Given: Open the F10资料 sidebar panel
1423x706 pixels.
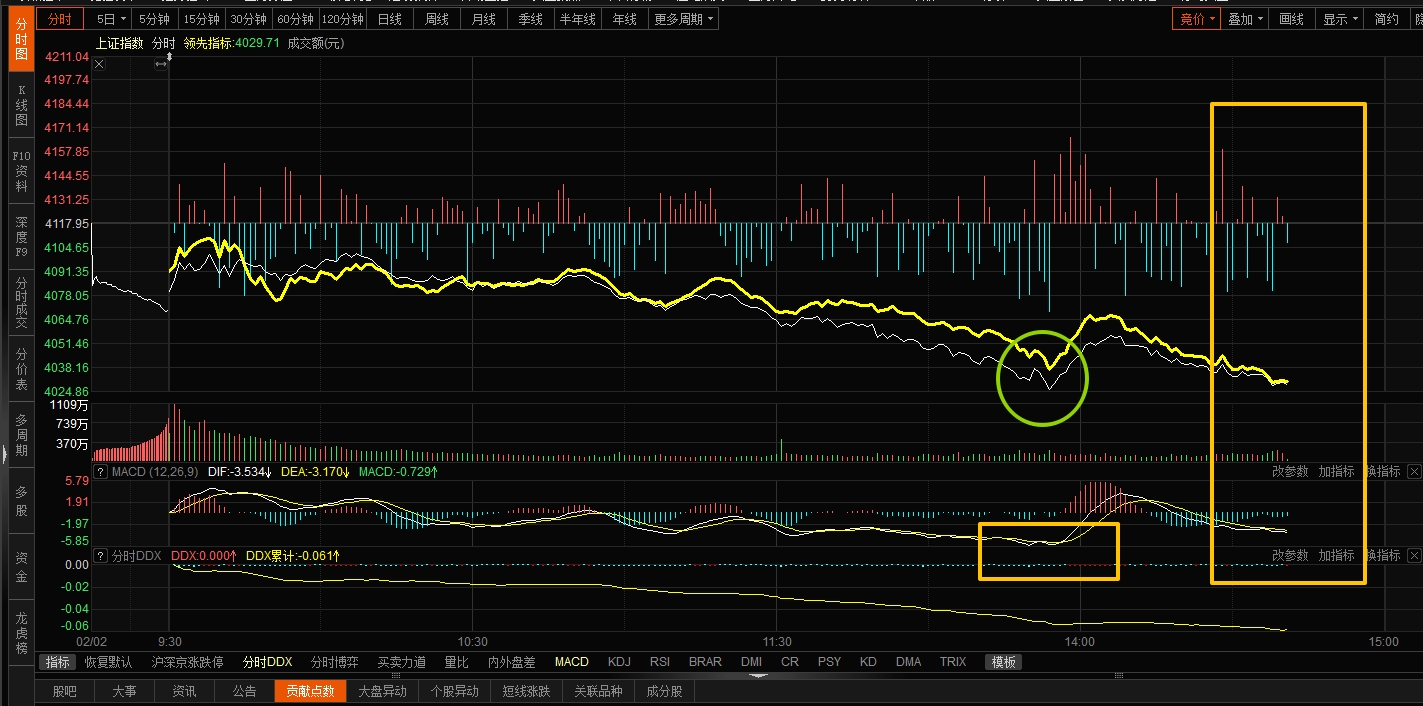Looking at the screenshot, I should coord(21,171).
